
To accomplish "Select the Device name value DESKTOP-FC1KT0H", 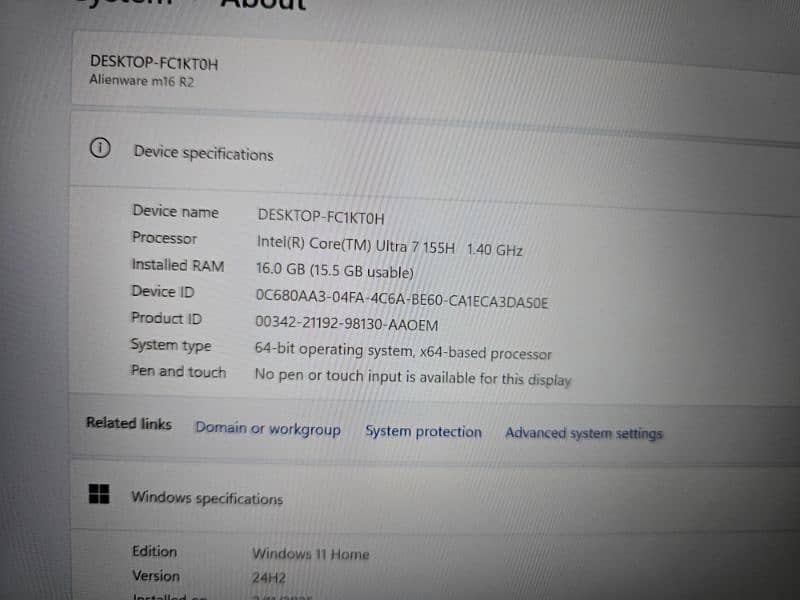I will (x=321, y=217).
